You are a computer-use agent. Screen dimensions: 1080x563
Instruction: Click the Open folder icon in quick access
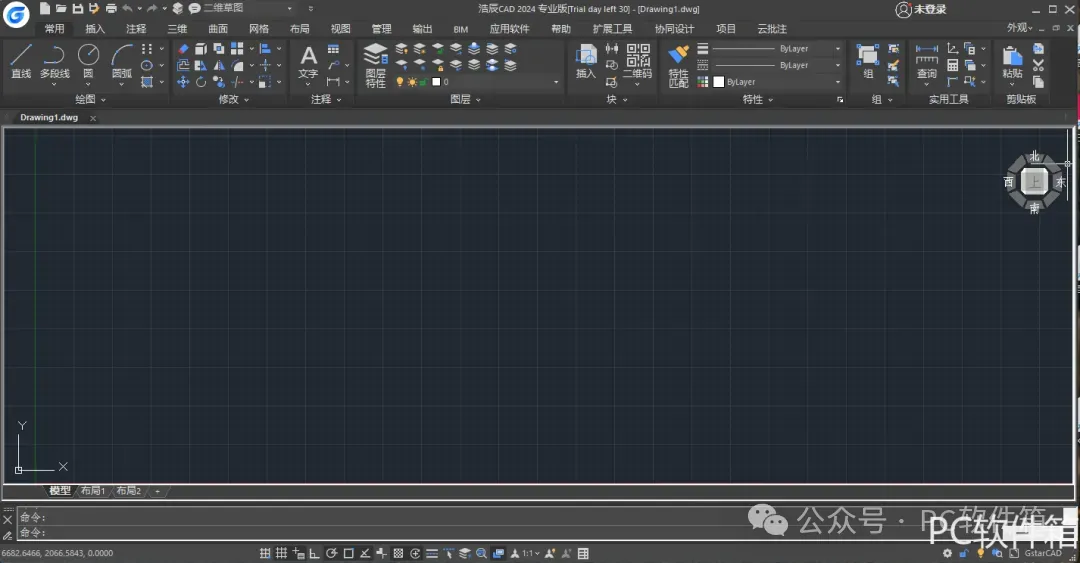[61, 9]
